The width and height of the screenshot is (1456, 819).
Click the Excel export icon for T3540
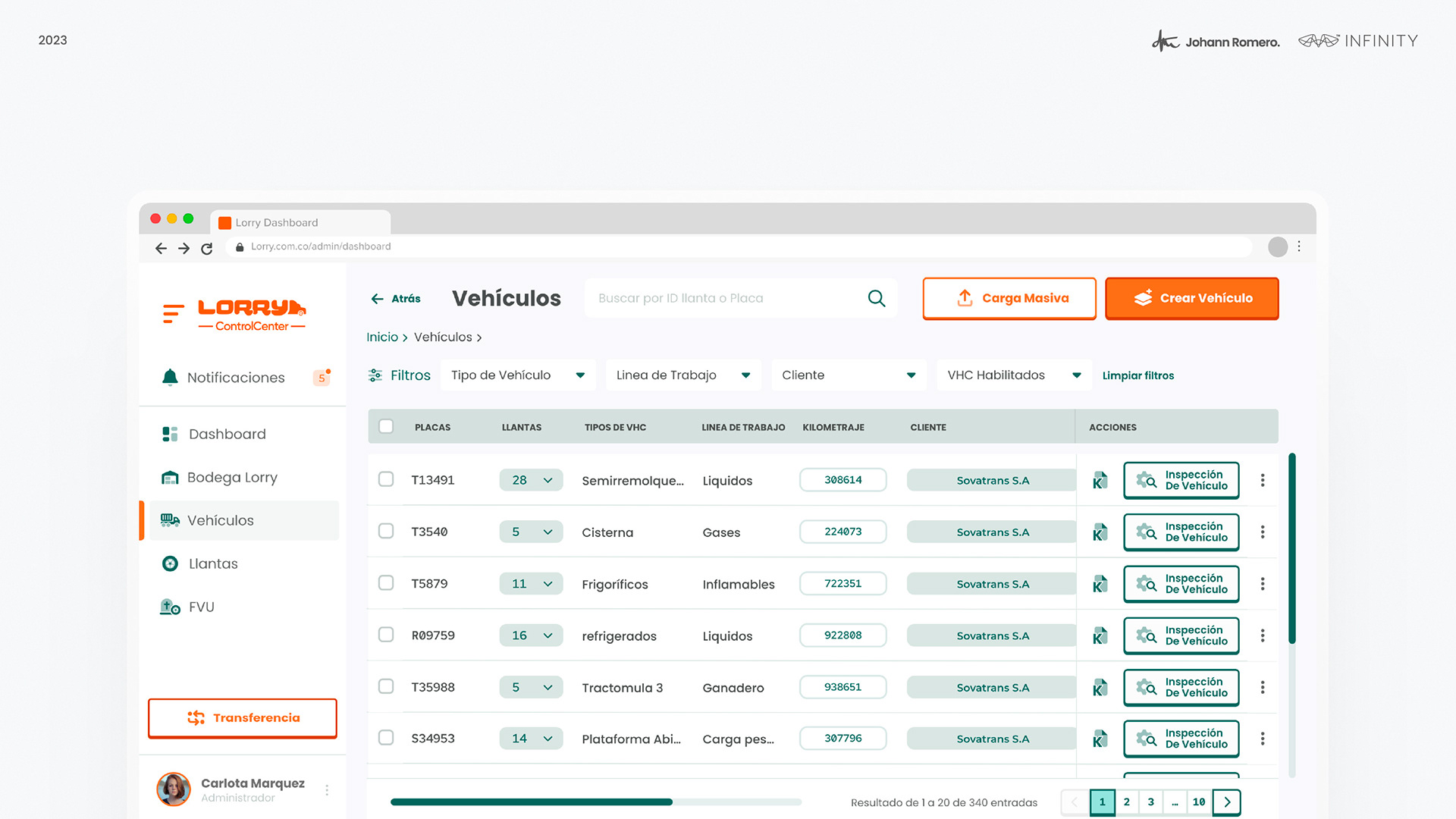coord(1100,532)
